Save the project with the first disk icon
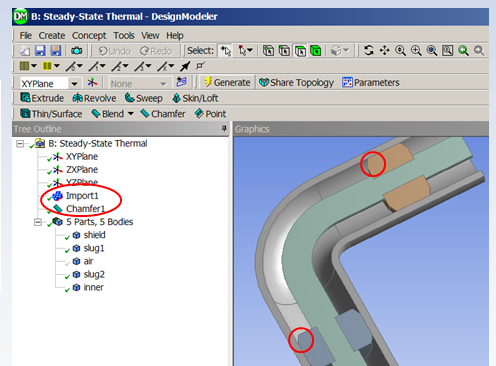 coord(40,51)
